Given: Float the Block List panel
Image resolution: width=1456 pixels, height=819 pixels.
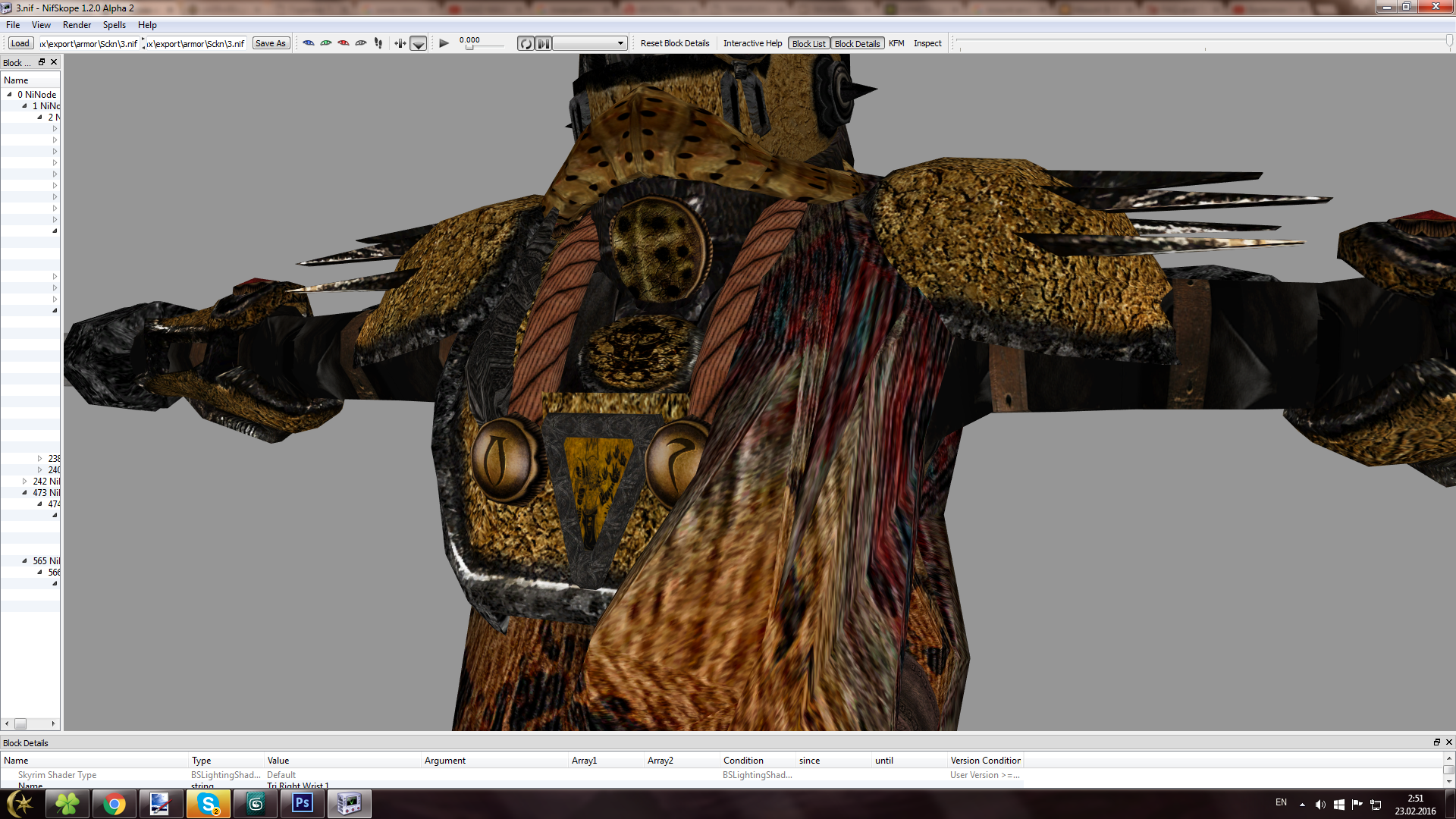Looking at the screenshot, I should click(42, 62).
